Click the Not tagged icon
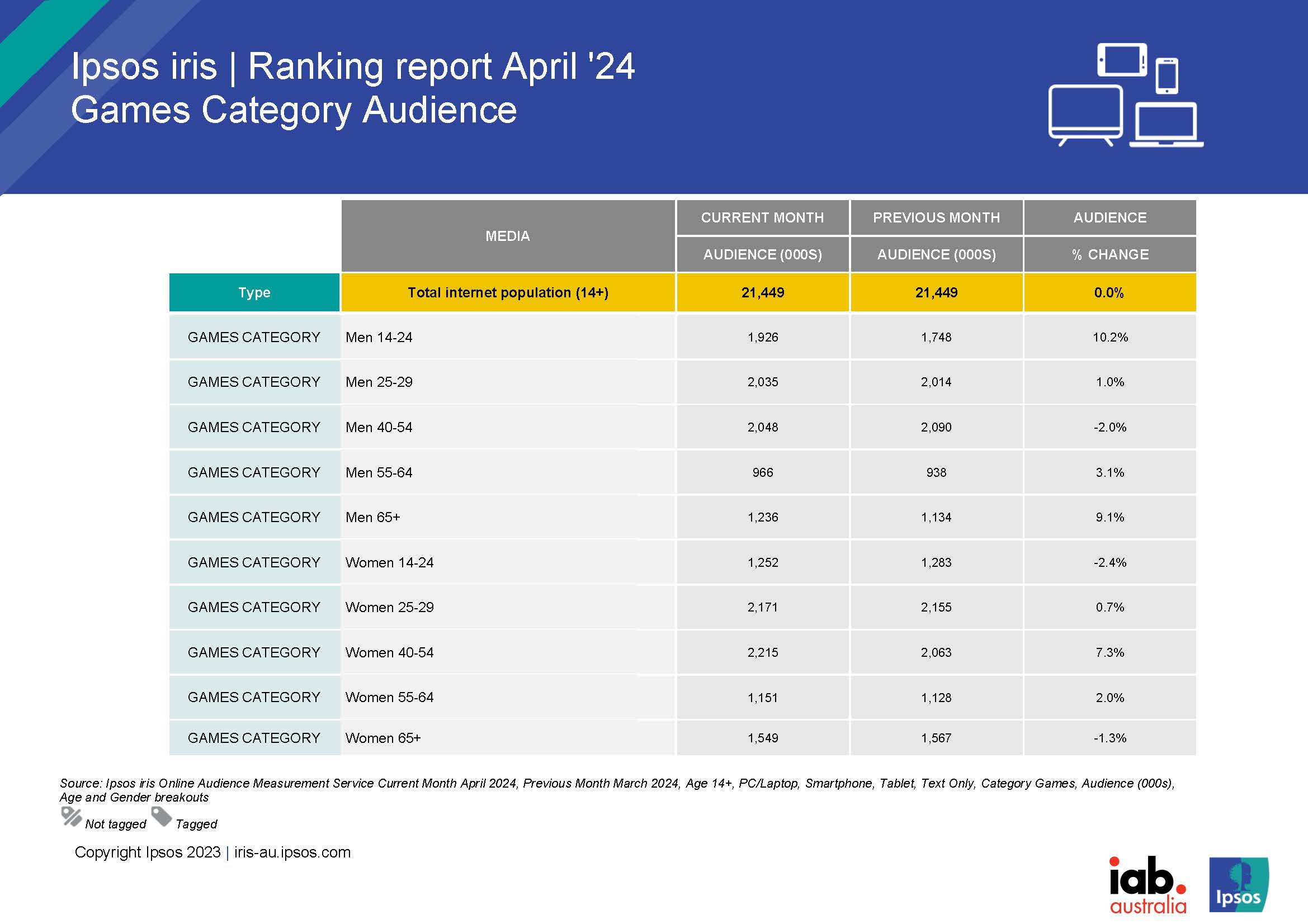Image resolution: width=1308 pixels, height=924 pixels. (71, 817)
